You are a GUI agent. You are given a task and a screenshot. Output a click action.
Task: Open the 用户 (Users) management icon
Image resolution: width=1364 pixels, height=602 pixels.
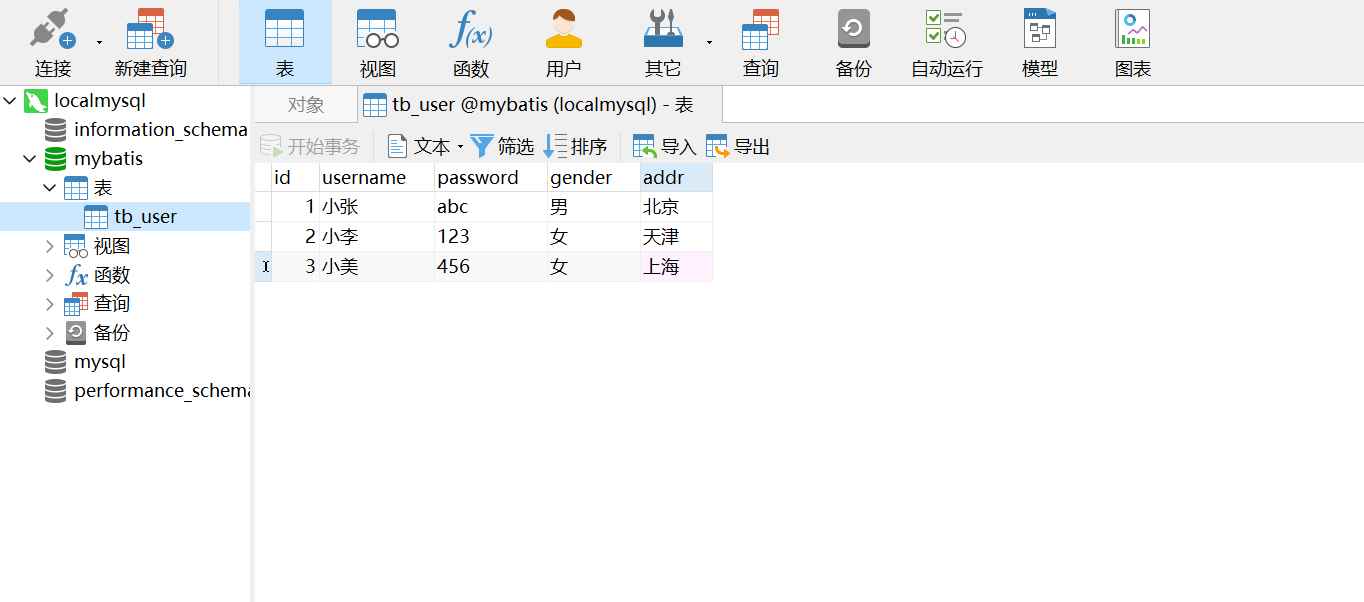[563, 42]
